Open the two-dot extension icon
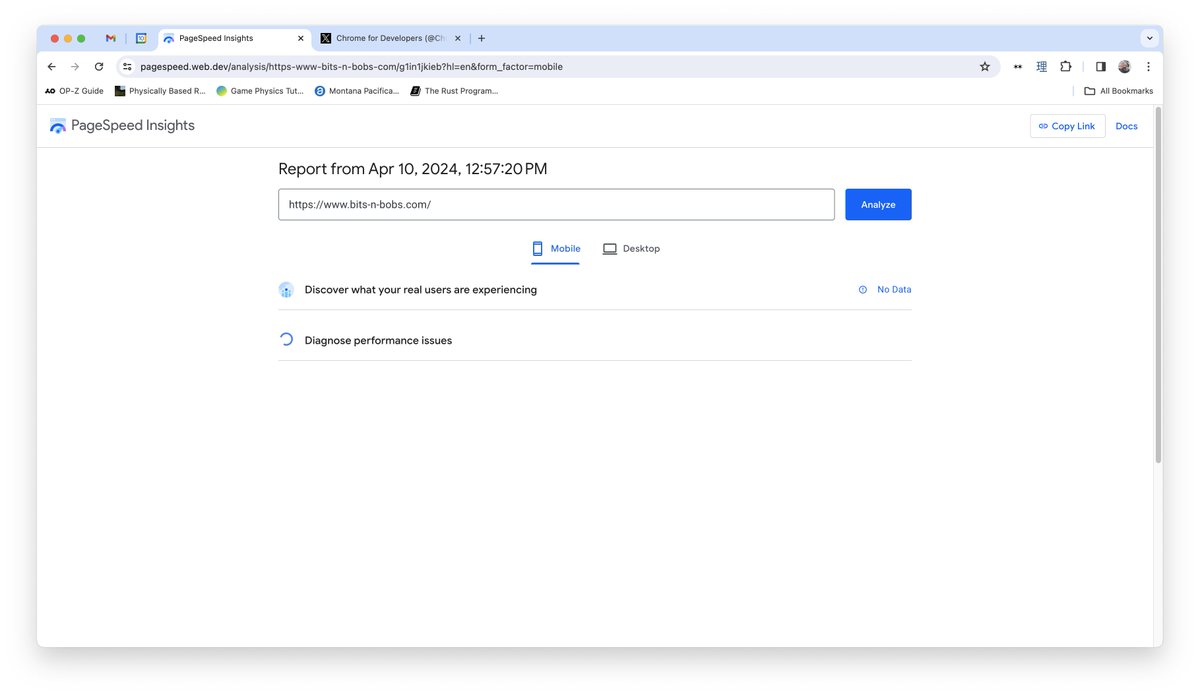 click(1018, 67)
